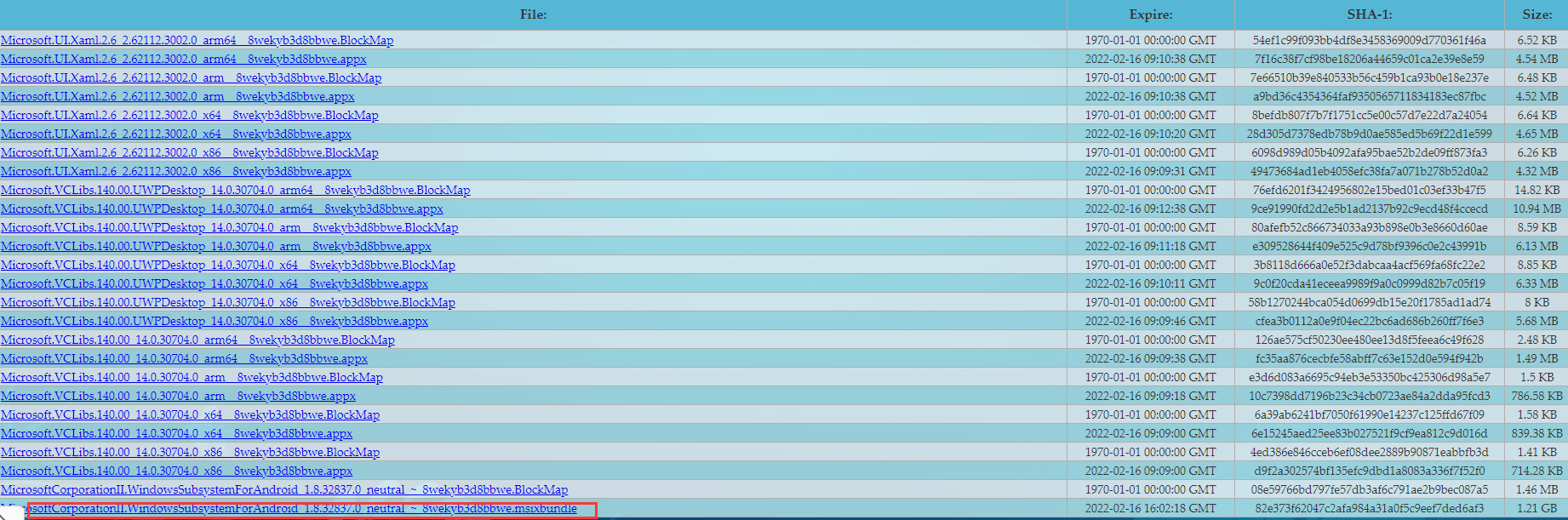Click the Microsoft.UI.Xaml.2.6 x64 appx link
Viewport: 1568px width, 520px height.
[x=175, y=134]
